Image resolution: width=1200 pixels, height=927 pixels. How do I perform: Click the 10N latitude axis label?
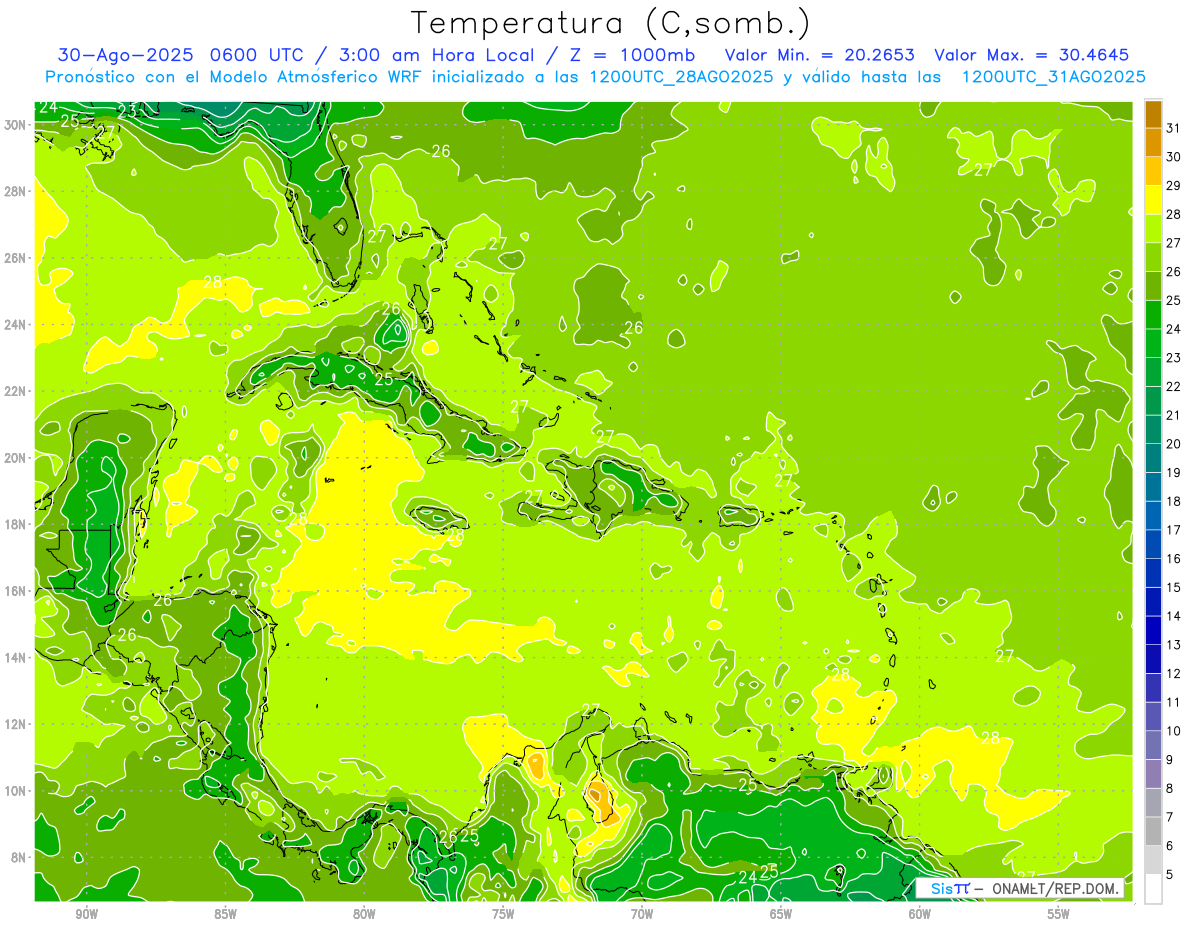[x=15, y=791]
